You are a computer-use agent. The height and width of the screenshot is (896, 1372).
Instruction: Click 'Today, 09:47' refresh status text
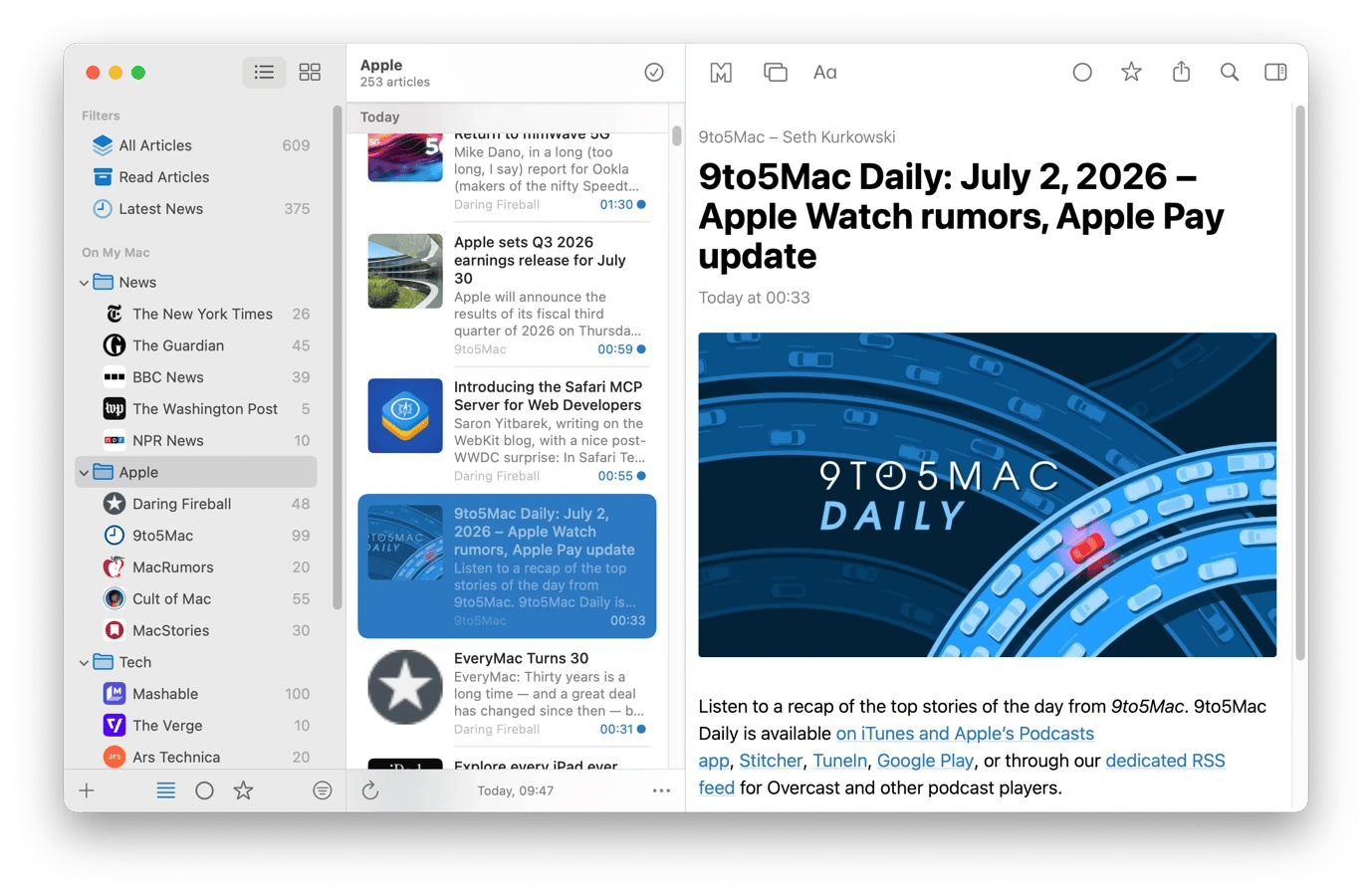pyautogui.click(x=516, y=790)
